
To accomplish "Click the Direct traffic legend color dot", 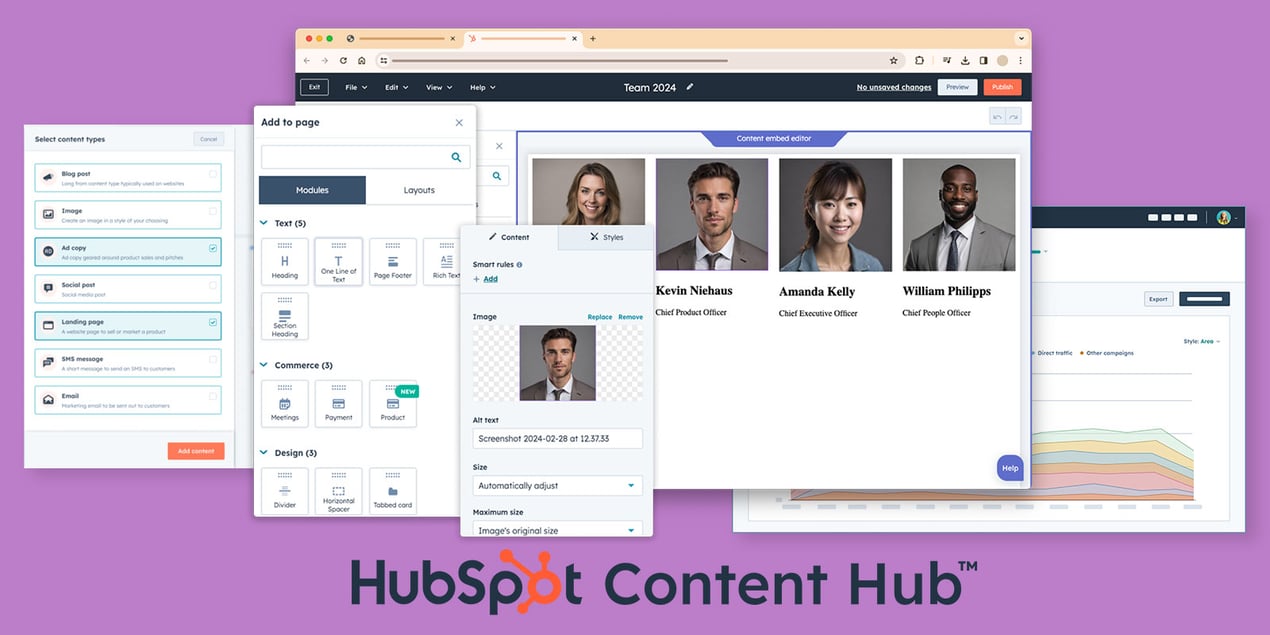I will tap(1032, 352).
